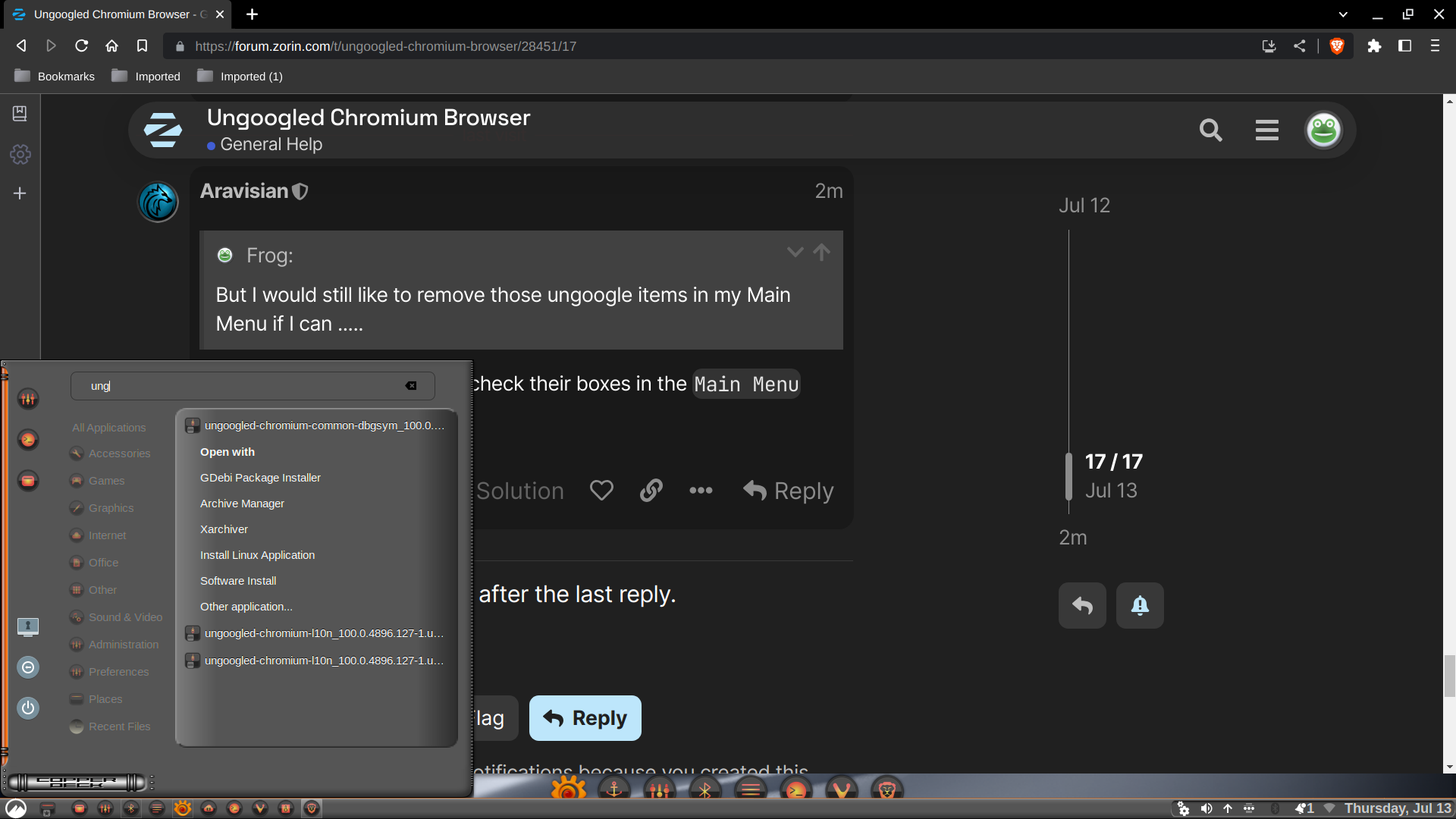Open the Brave Shields lion icon

point(1337,46)
